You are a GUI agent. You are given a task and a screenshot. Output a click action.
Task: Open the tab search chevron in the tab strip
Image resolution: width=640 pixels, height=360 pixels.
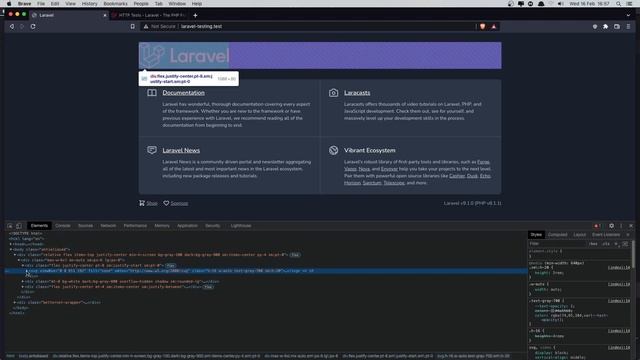[x=628, y=15]
